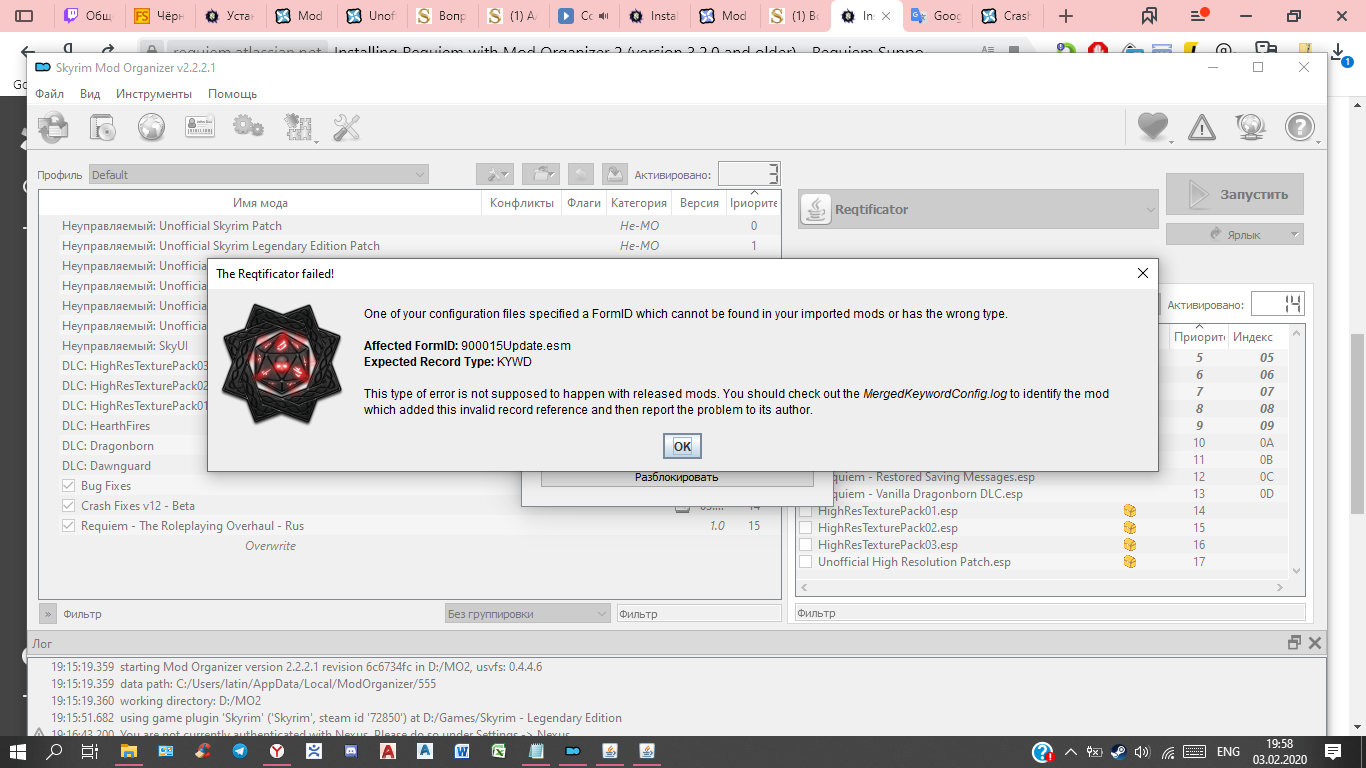Sort by Имя мода column header

click(x=260, y=203)
